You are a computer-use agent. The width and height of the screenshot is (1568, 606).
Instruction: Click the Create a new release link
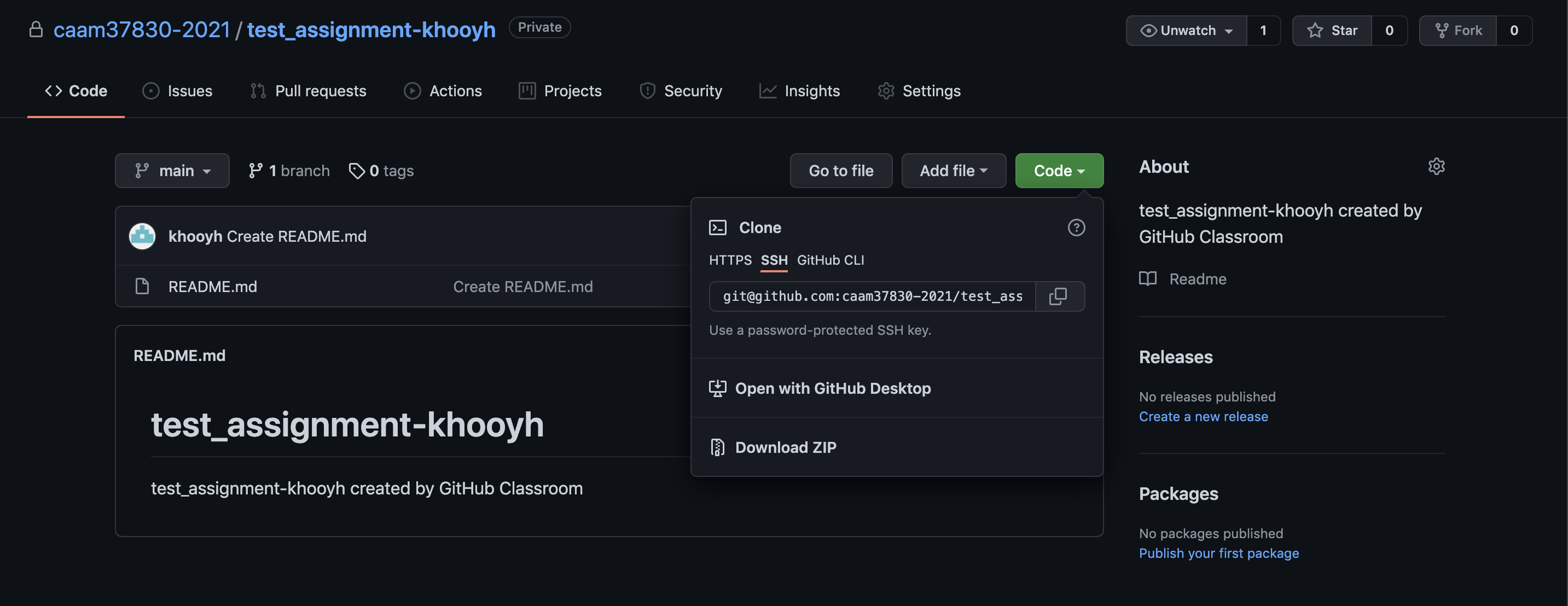(1203, 416)
